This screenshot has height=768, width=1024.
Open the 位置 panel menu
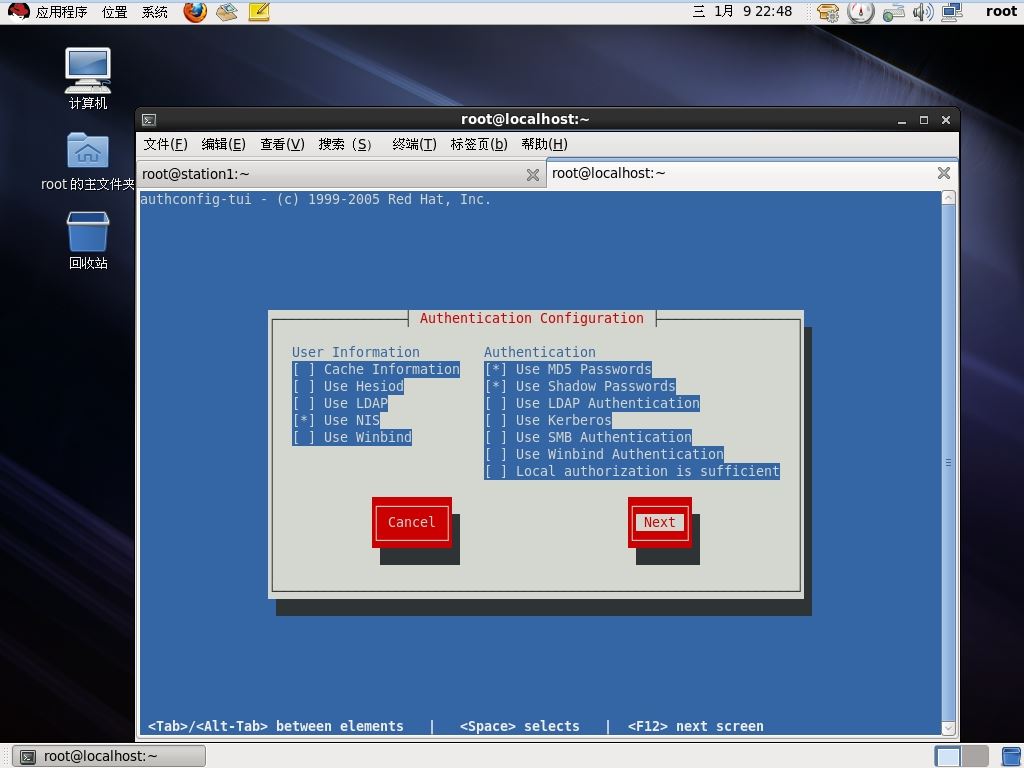coord(114,12)
